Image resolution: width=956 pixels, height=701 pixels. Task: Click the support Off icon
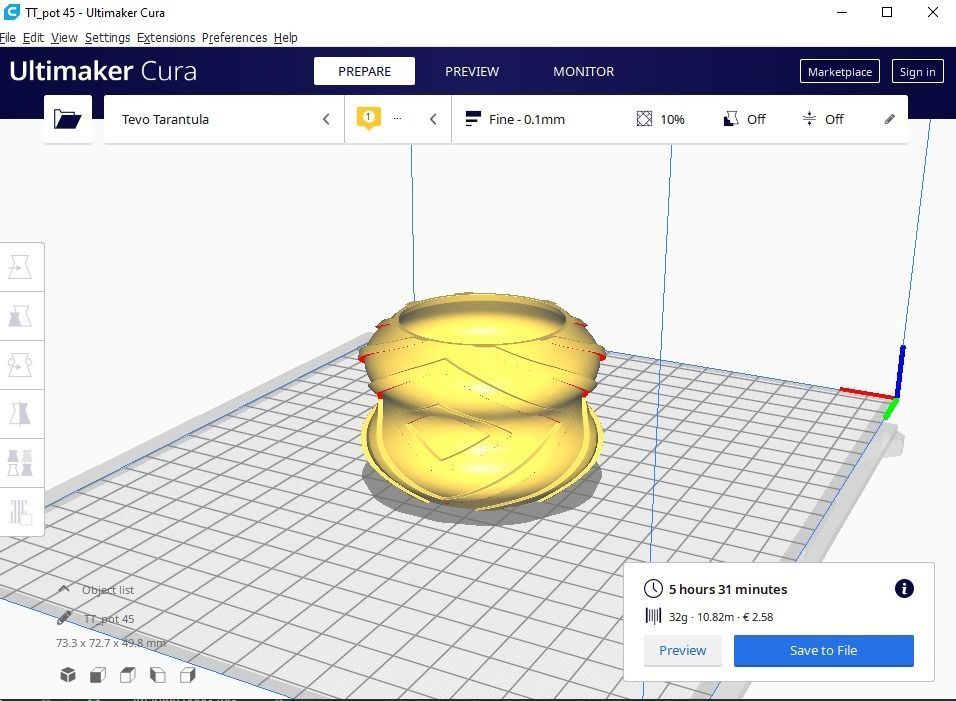pyautogui.click(x=730, y=119)
